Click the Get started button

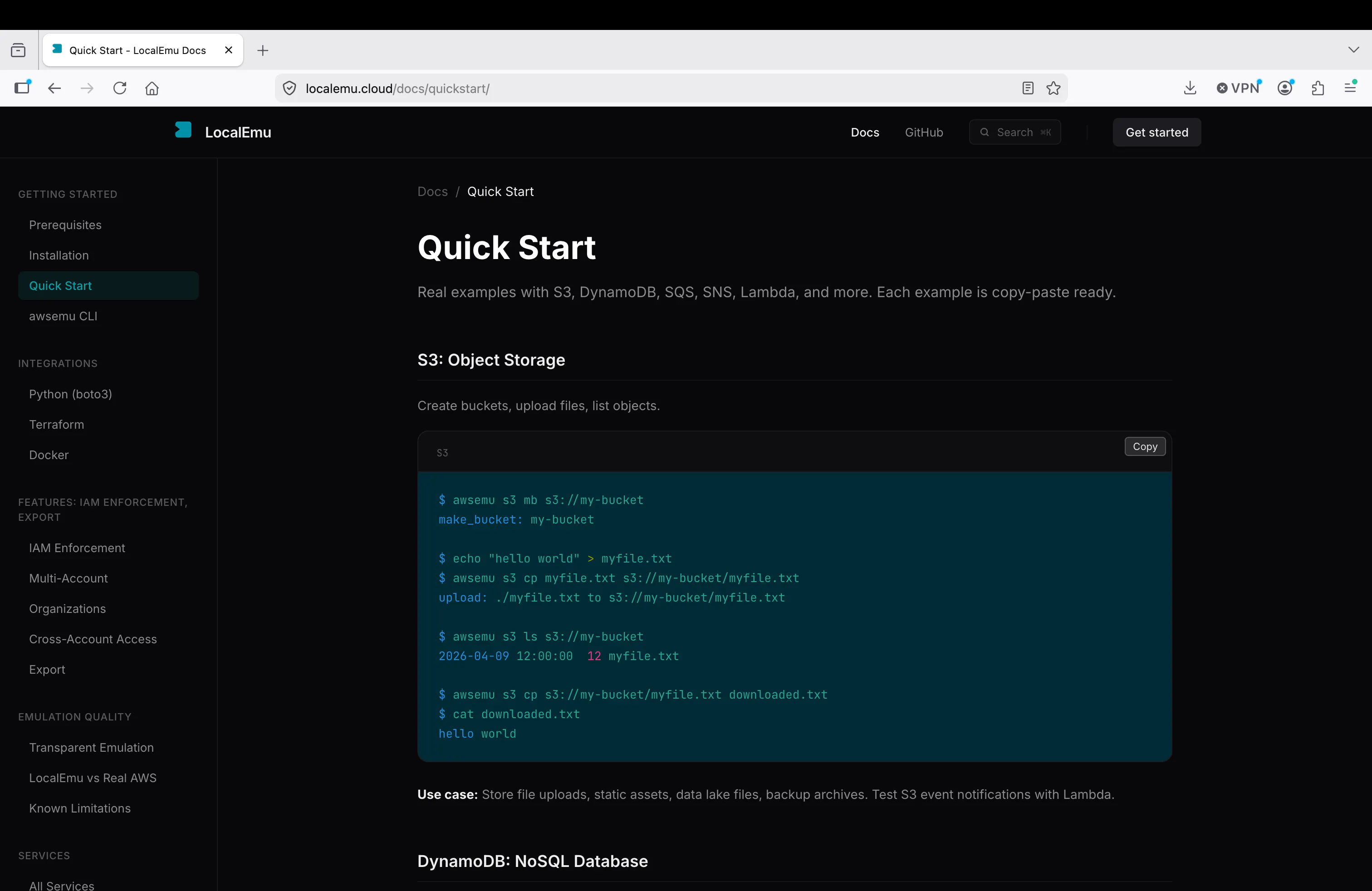tap(1156, 132)
